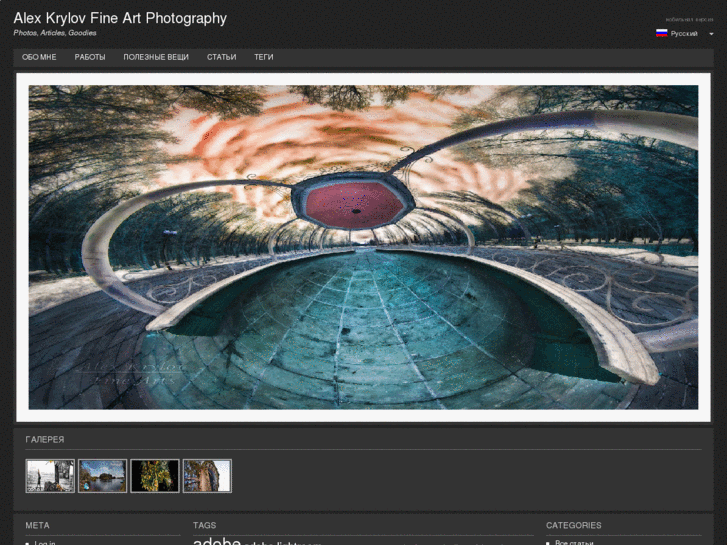Click the Russian flag icon
This screenshot has width=727, height=545.
662,33
